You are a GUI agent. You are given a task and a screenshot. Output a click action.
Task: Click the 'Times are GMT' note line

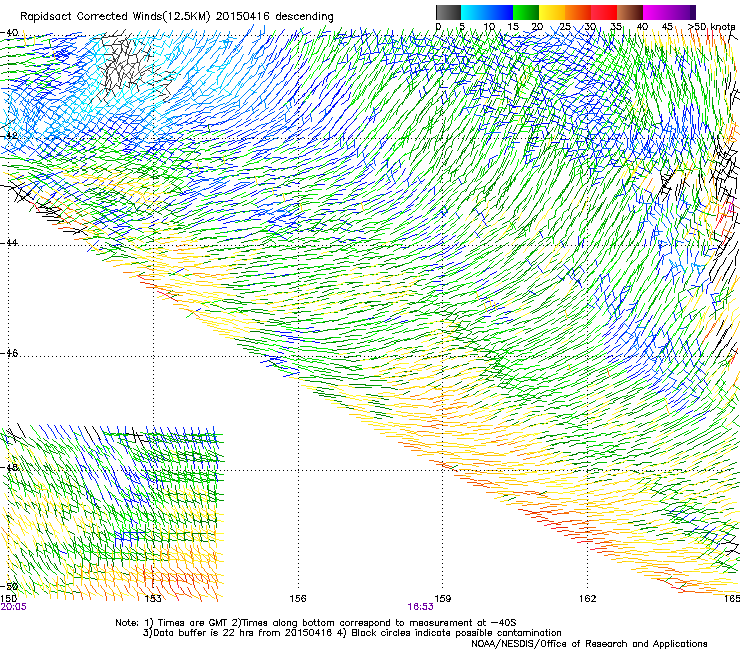pos(316,623)
